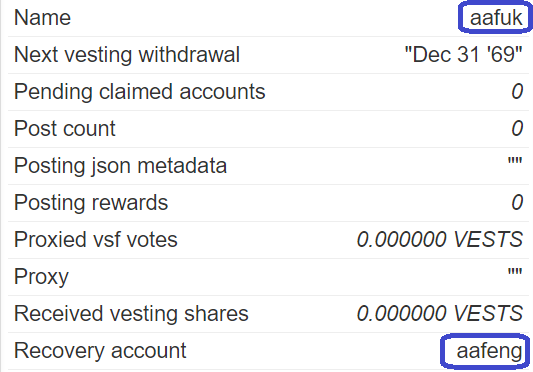Screen dimensions: 533x372
Task: Select the Post count value 0
Action: (x=517, y=129)
